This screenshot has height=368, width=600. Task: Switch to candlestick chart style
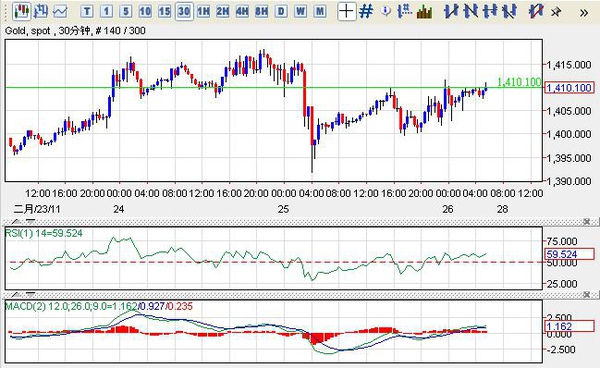[x=21, y=11]
